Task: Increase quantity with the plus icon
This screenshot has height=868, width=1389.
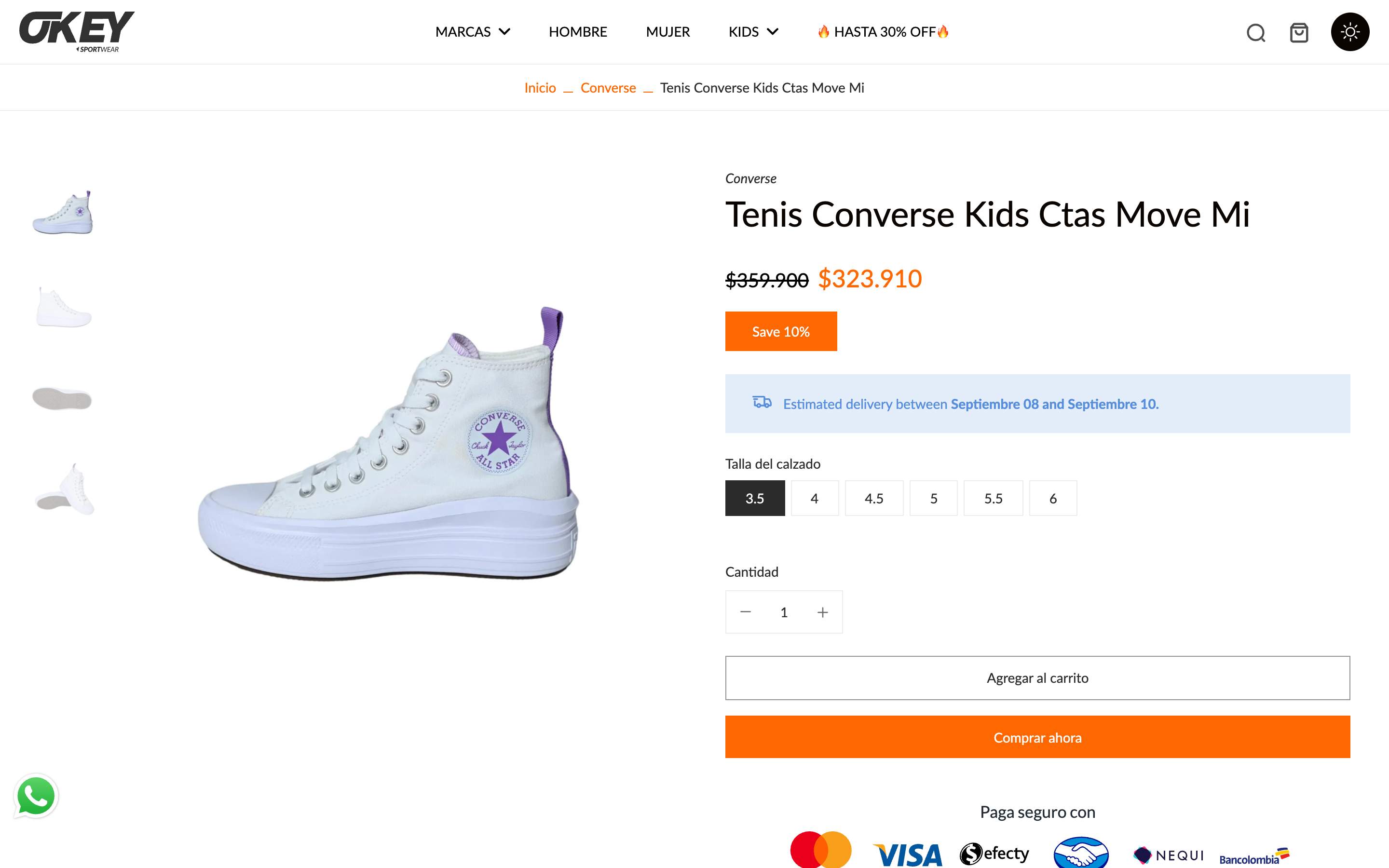Action: pos(822,612)
